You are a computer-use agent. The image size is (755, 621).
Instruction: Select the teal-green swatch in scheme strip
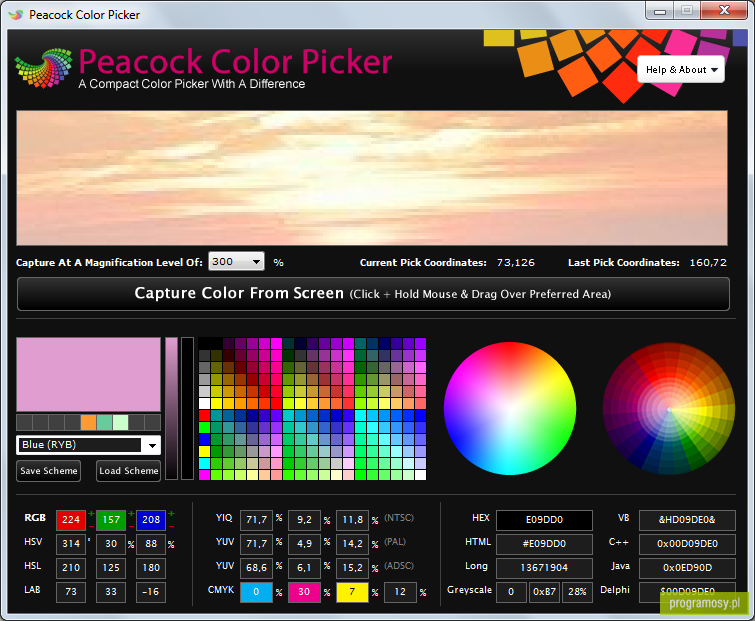104,423
